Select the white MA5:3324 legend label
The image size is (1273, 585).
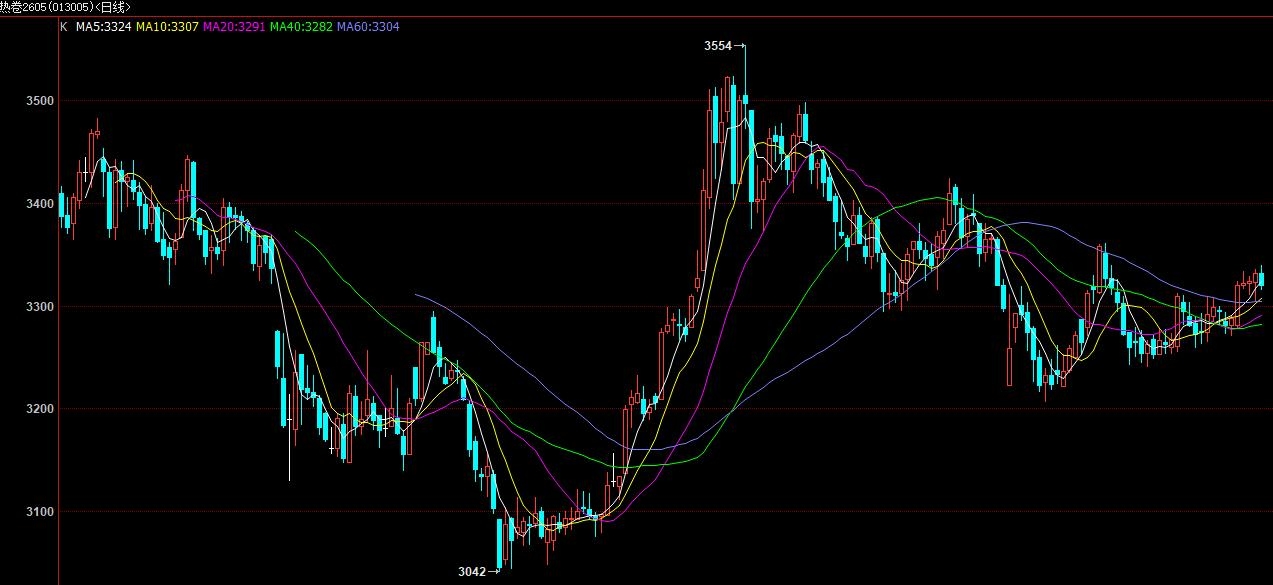pos(103,27)
